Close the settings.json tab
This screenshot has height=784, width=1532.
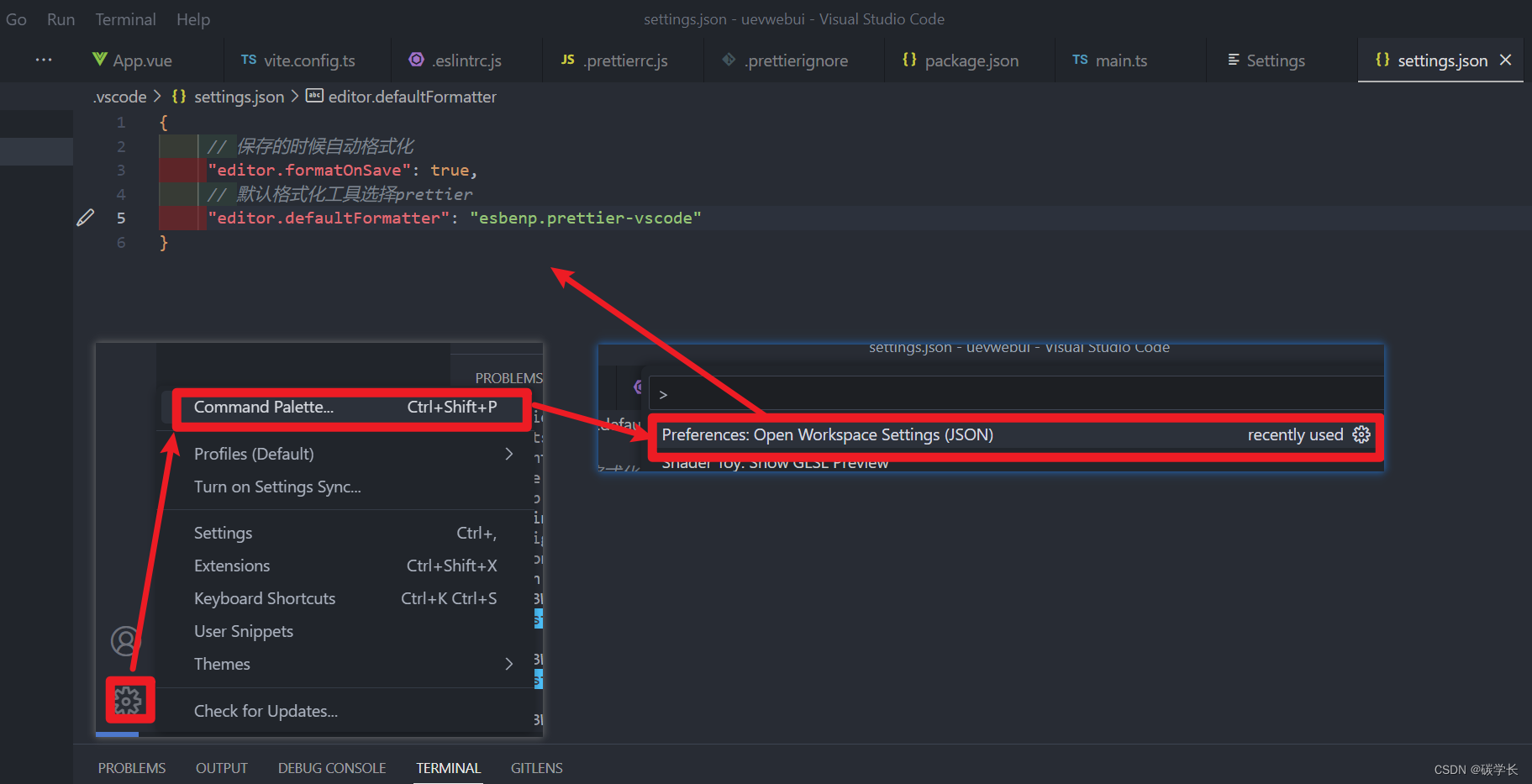[1506, 60]
